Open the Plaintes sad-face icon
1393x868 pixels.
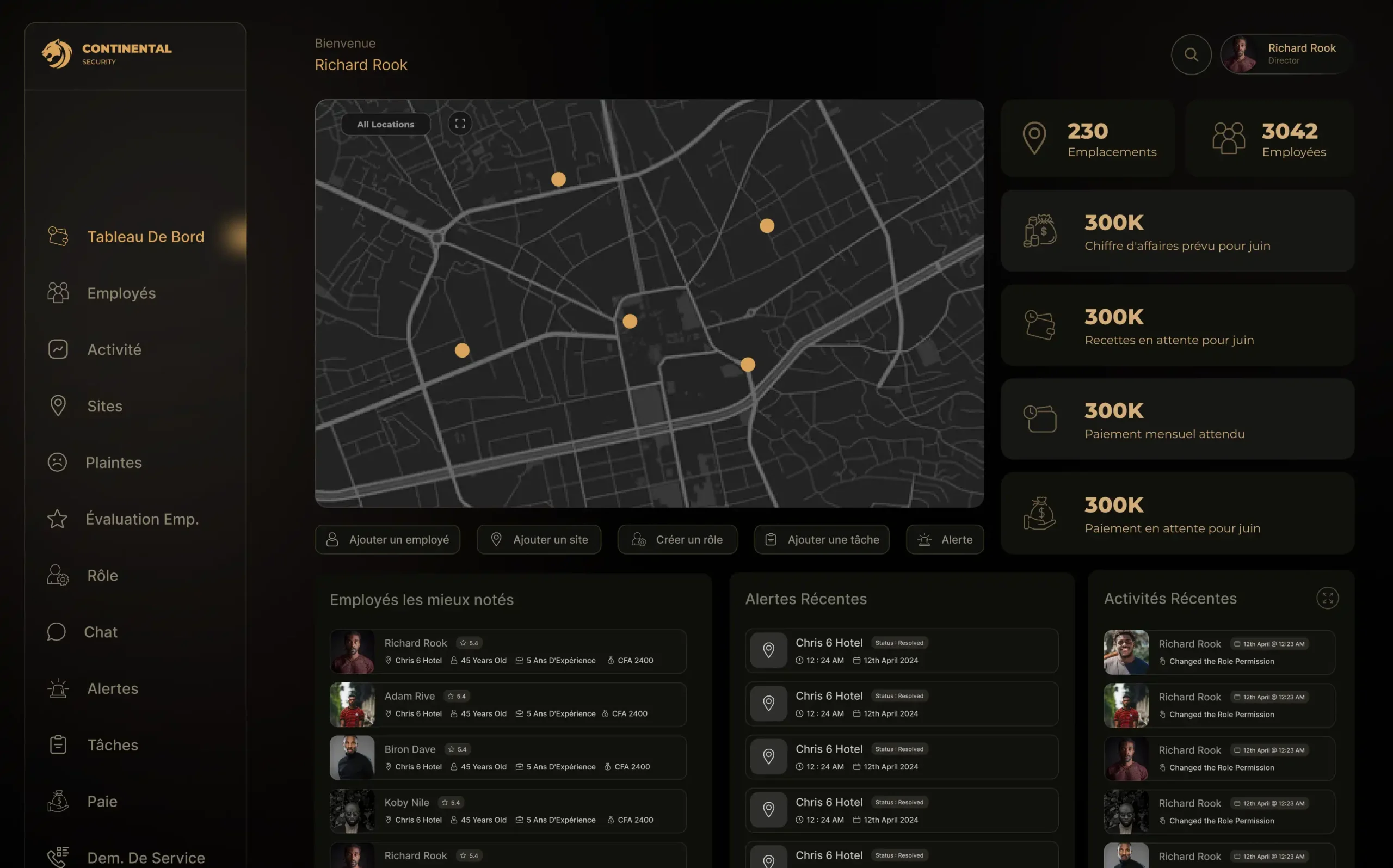(x=57, y=462)
